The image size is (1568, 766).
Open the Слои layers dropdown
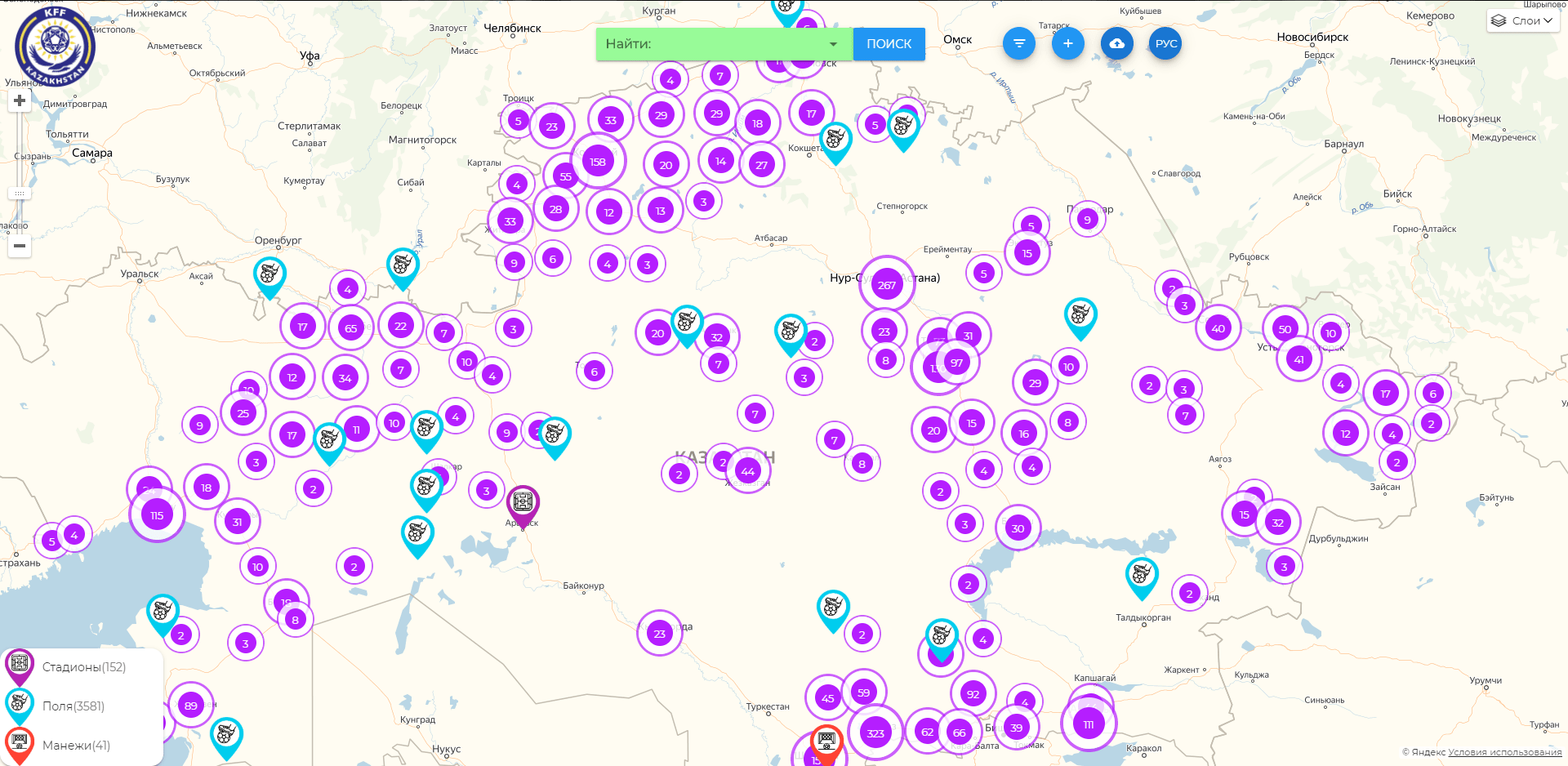coord(1523,20)
